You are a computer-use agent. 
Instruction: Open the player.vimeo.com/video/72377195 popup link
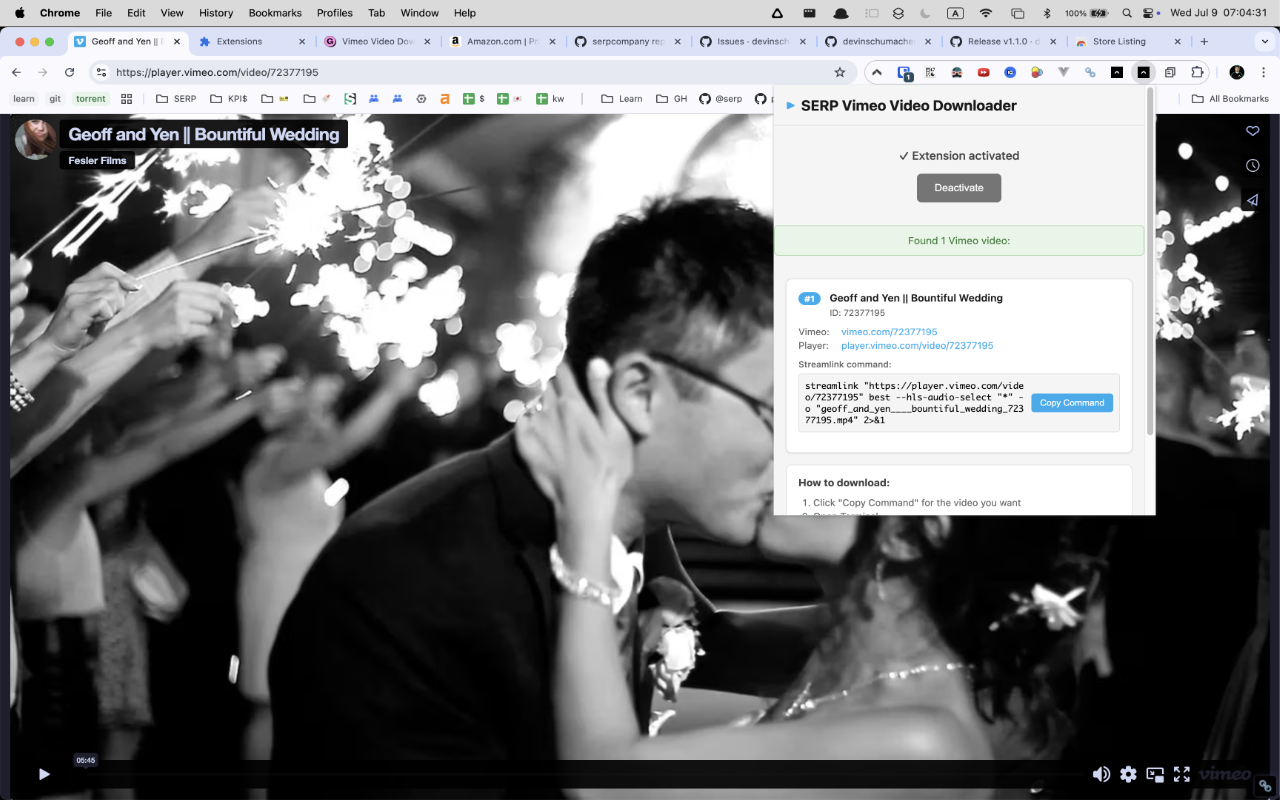pyautogui.click(x=917, y=346)
